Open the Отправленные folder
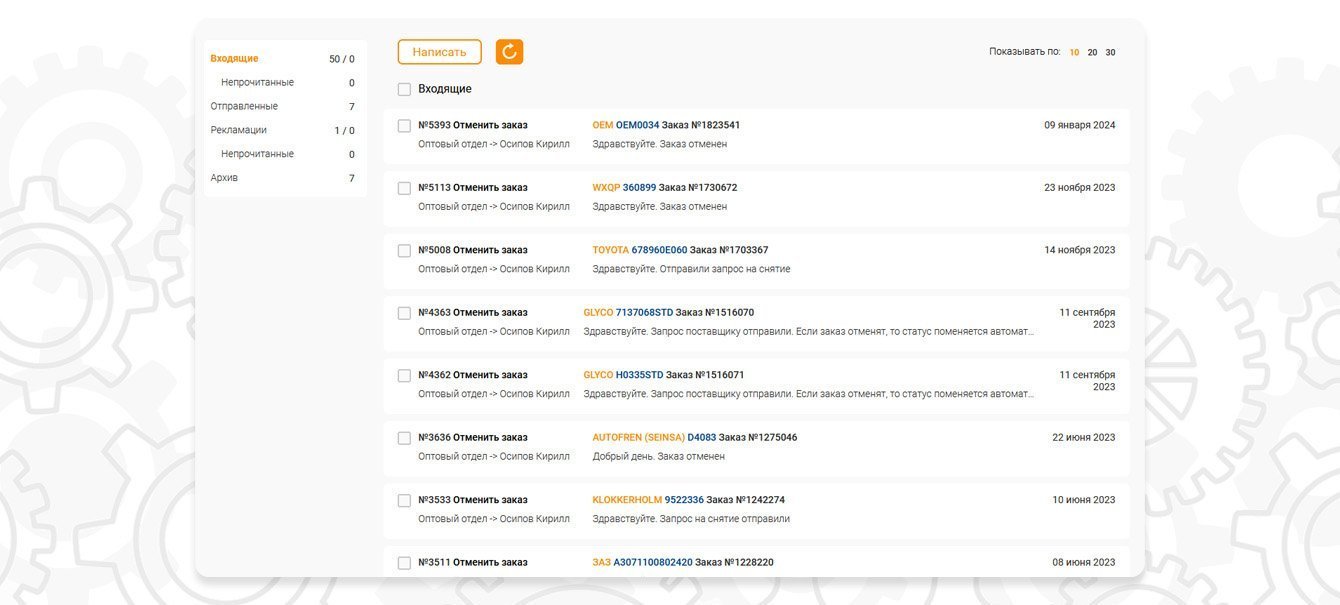The width and height of the screenshot is (1340, 605). click(x=244, y=106)
